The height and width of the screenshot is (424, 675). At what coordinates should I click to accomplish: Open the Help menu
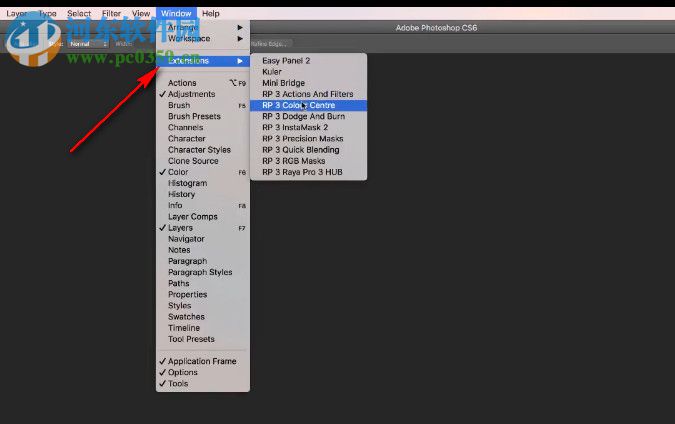[x=211, y=13]
